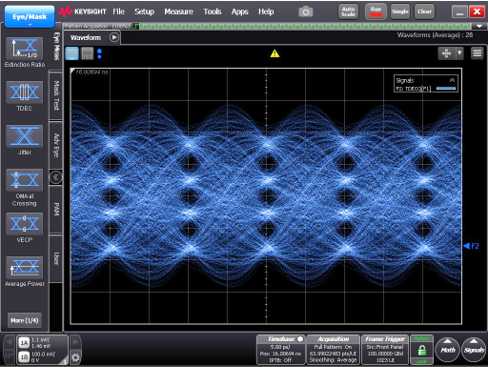Open the Measure menu
Viewport: 488px width, 367px height.
(x=179, y=12)
